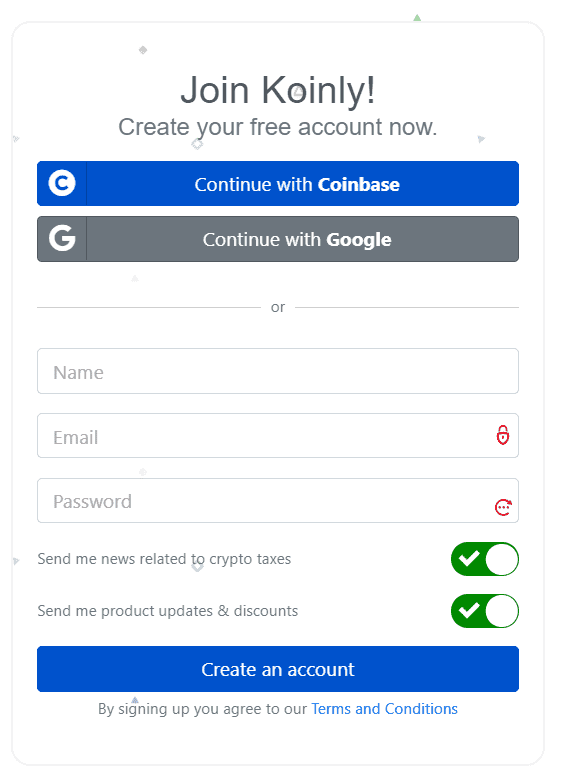Viewport: 570px width, 783px height.
Task: Disable the crypto taxes news toggle
Action: tap(485, 559)
